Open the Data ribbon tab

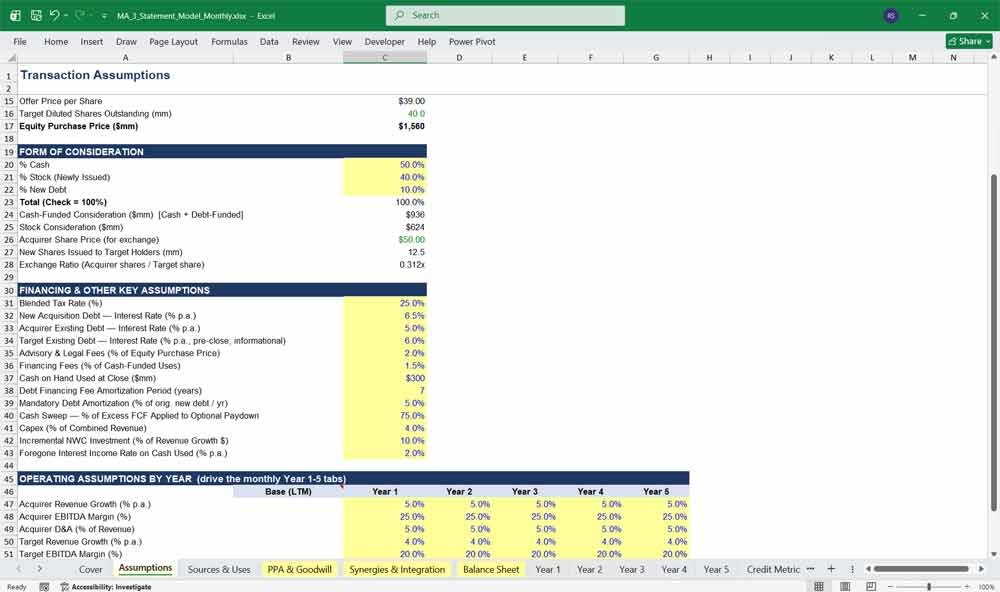pyautogui.click(x=269, y=41)
